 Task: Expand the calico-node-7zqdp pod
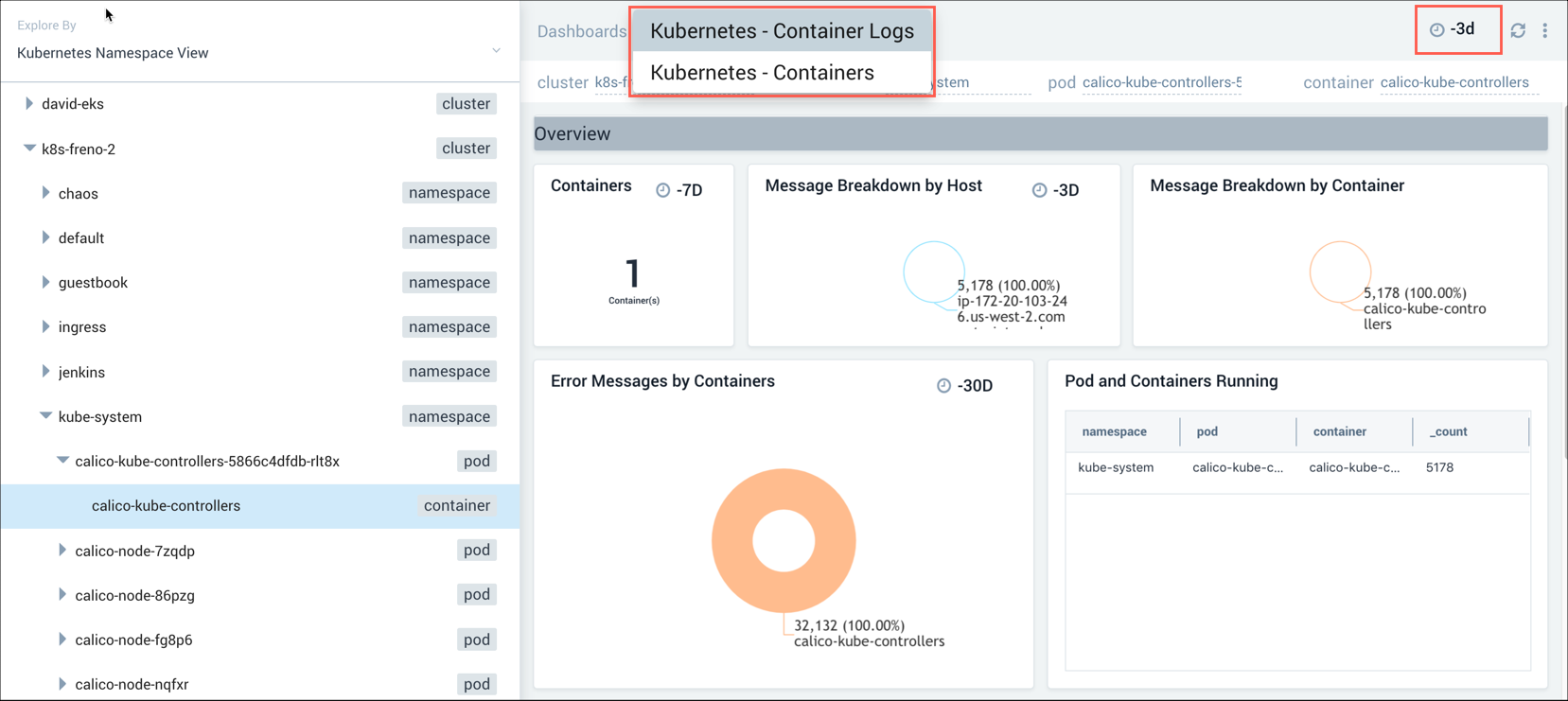(x=62, y=551)
